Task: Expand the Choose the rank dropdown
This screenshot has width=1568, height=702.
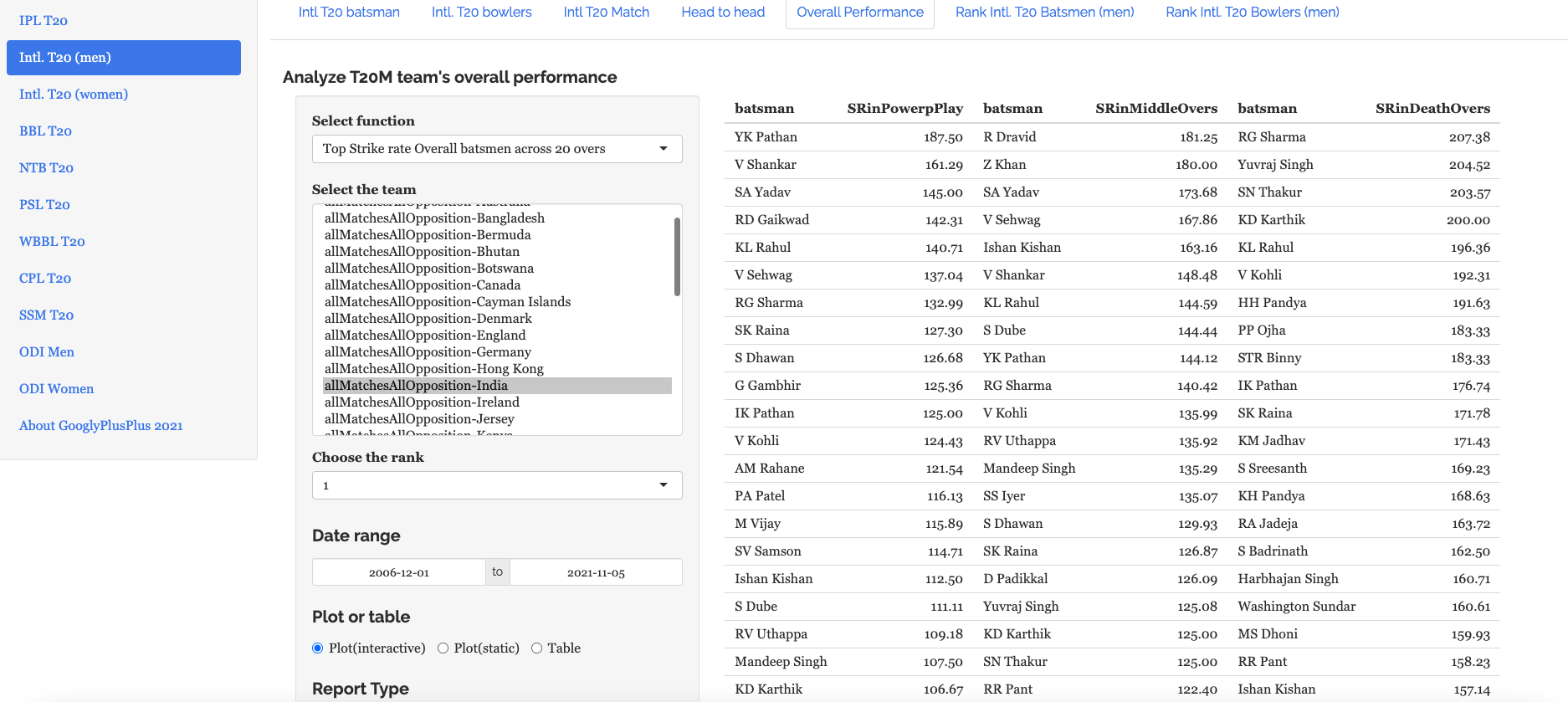Action: coord(496,485)
